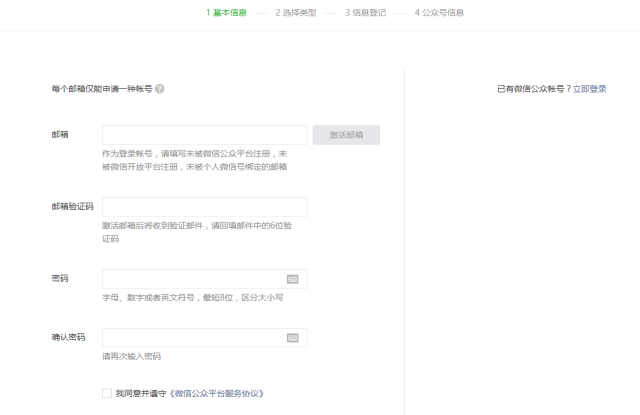Screen dimensions: 640x415
Task: Open the 立即登录 link
Action: click(x=590, y=89)
